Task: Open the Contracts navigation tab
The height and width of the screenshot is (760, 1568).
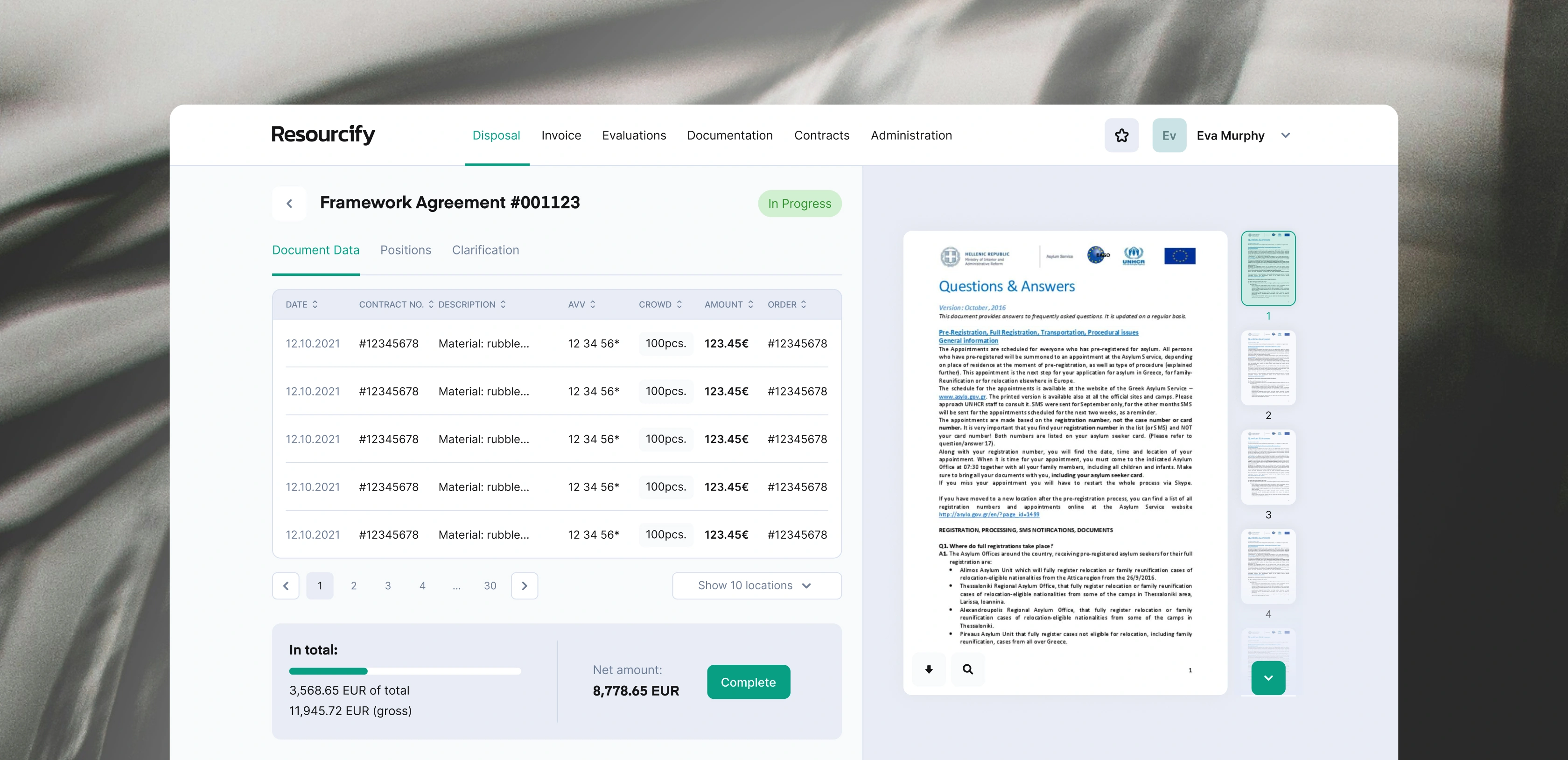Action: coord(822,135)
